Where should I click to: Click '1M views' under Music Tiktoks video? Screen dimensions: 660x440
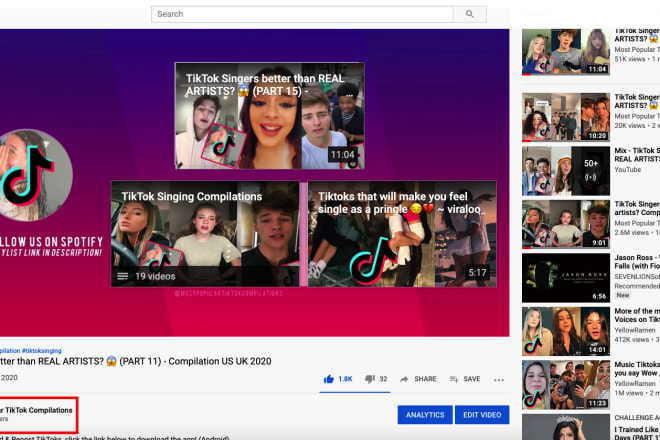point(629,393)
